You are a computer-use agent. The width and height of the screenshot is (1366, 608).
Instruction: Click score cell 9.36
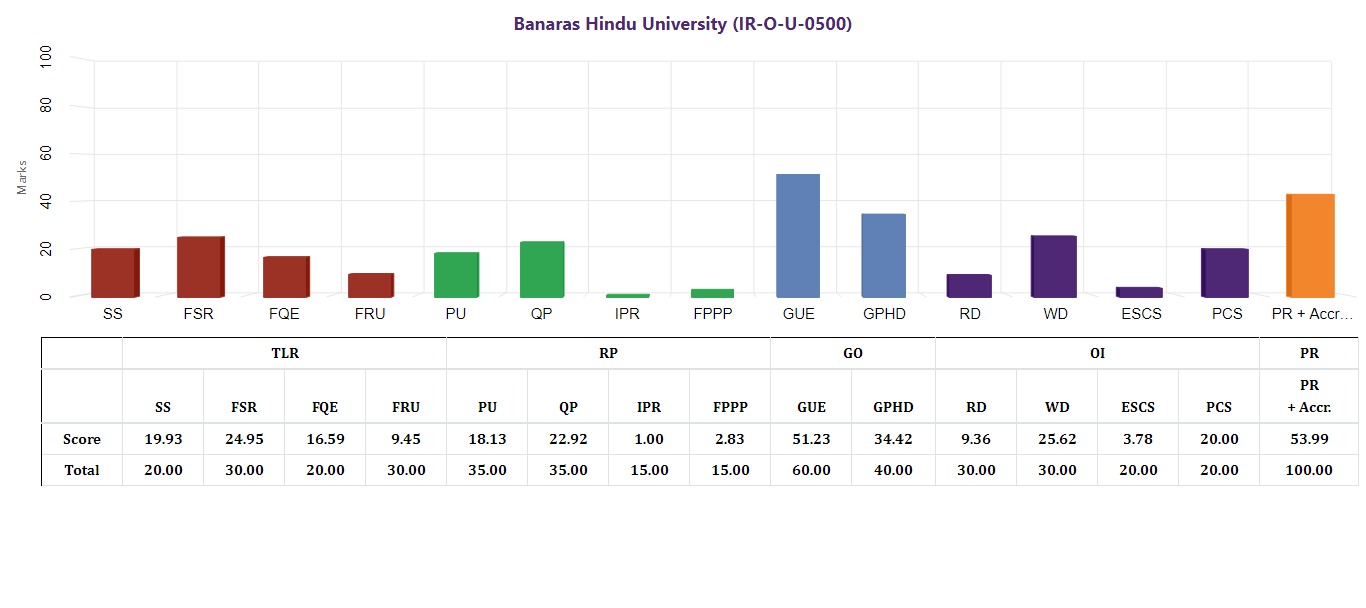coord(976,439)
